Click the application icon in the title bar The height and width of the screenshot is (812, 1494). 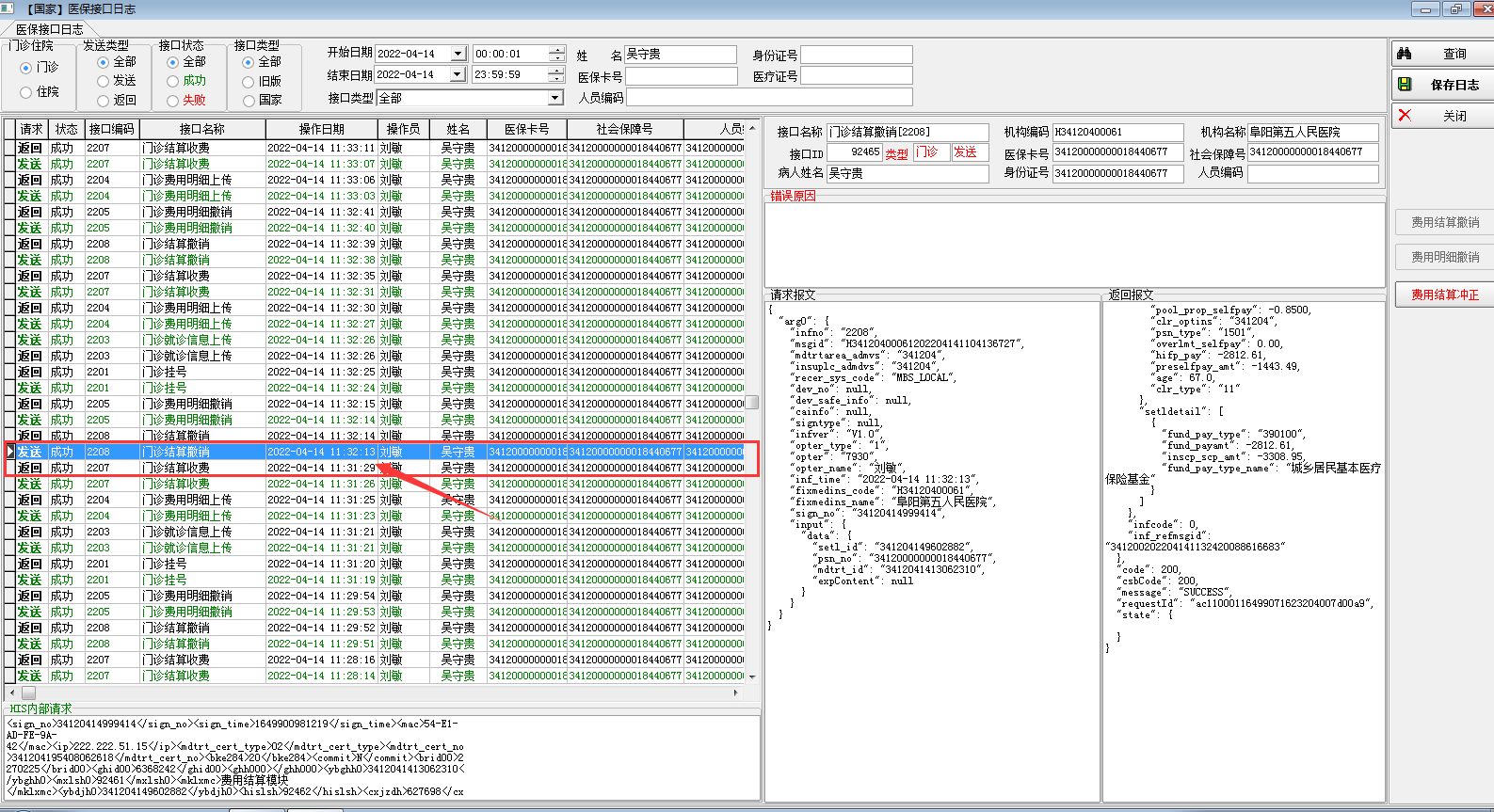8,8
